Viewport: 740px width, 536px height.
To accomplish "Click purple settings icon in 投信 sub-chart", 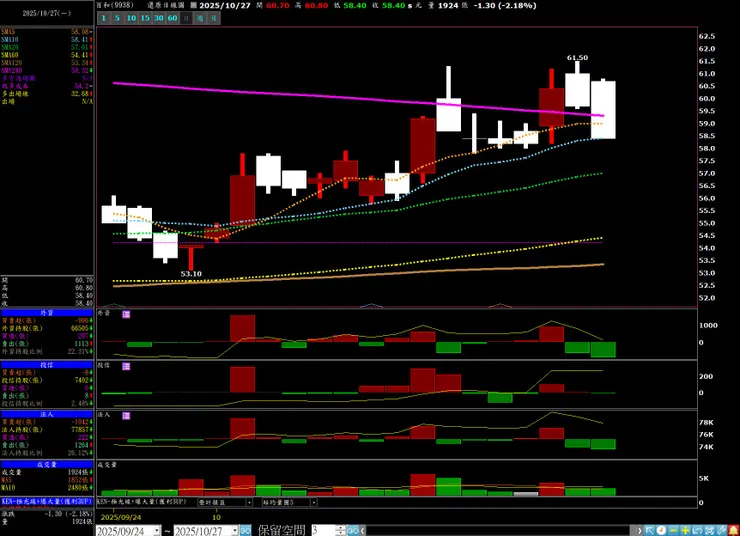I will point(126,366).
